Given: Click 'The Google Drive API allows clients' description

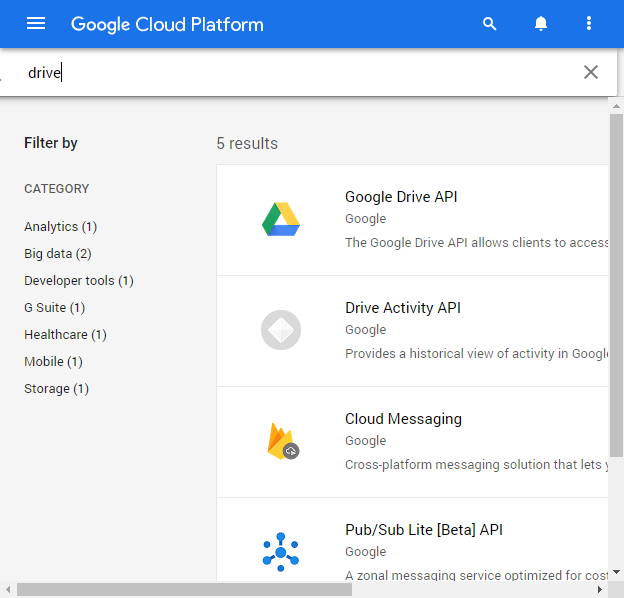Looking at the screenshot, I should point(476,243).
